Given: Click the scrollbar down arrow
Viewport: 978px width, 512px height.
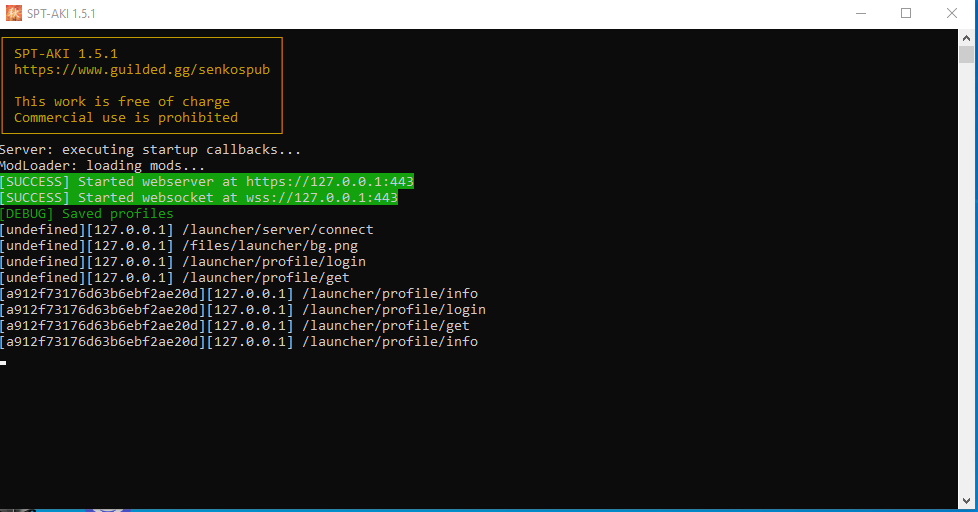Looking at the screenshot, I should (x=966, y=500).
